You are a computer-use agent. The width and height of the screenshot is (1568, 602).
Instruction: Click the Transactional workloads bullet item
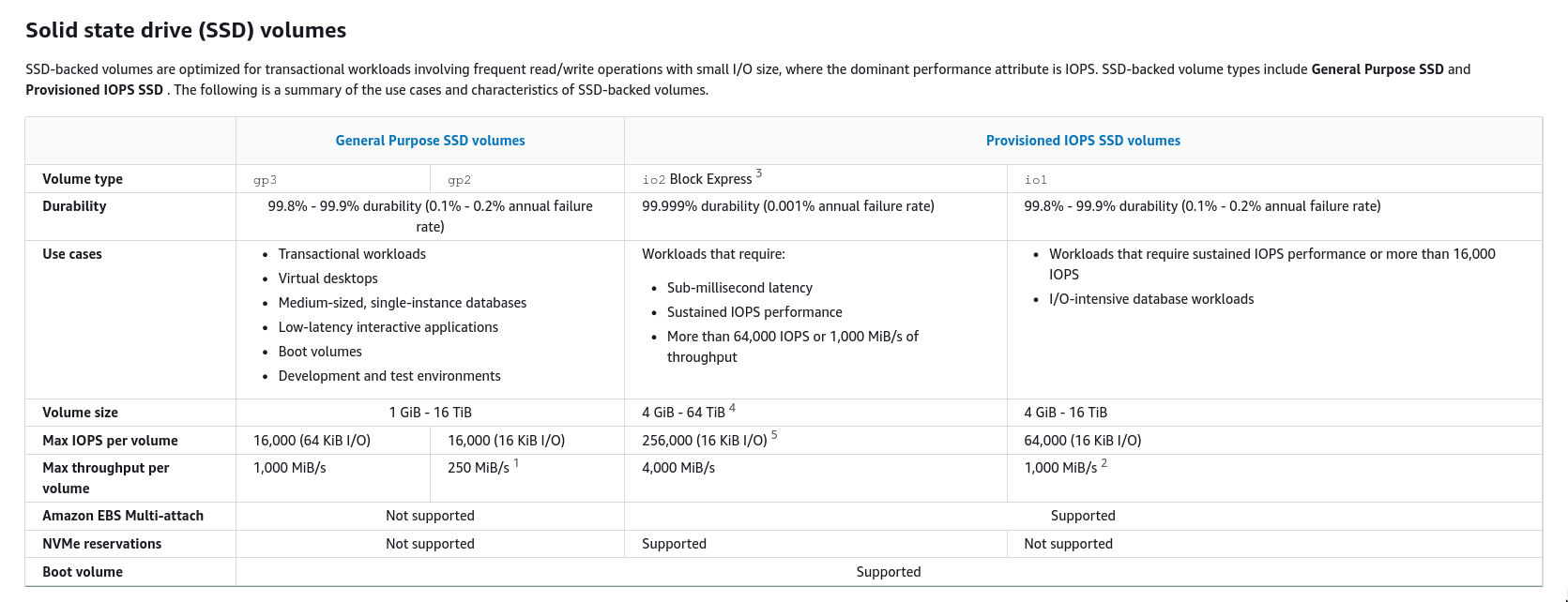click(x=352, y=254)
